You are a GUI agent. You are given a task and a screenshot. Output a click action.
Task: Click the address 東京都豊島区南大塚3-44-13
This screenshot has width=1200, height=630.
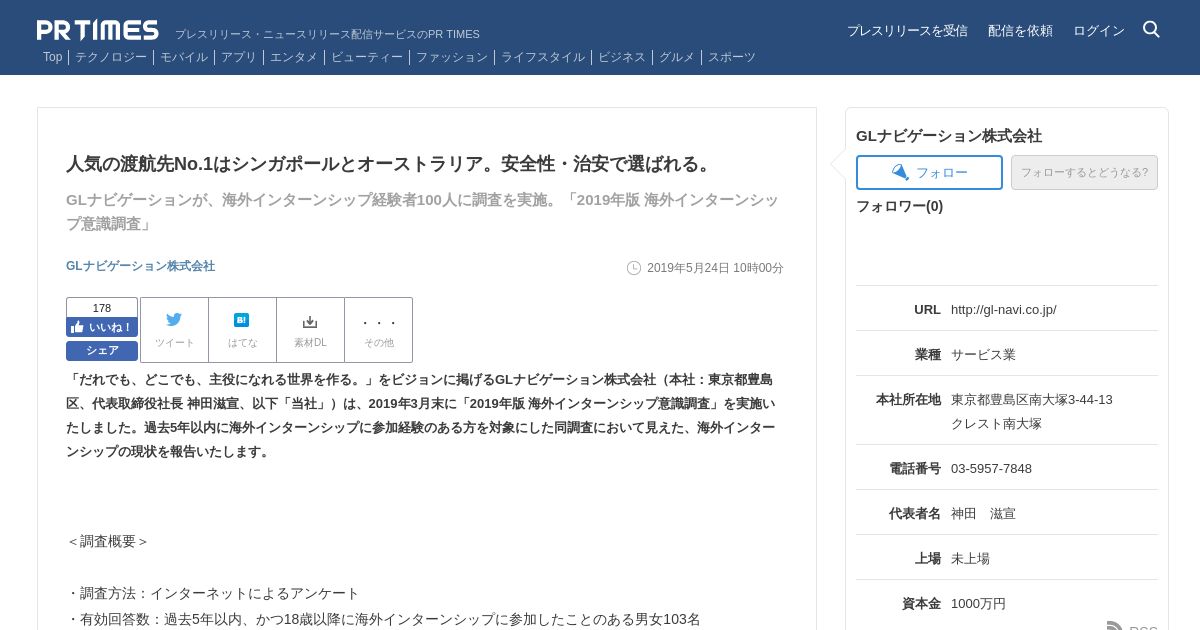pos(1032,400)
